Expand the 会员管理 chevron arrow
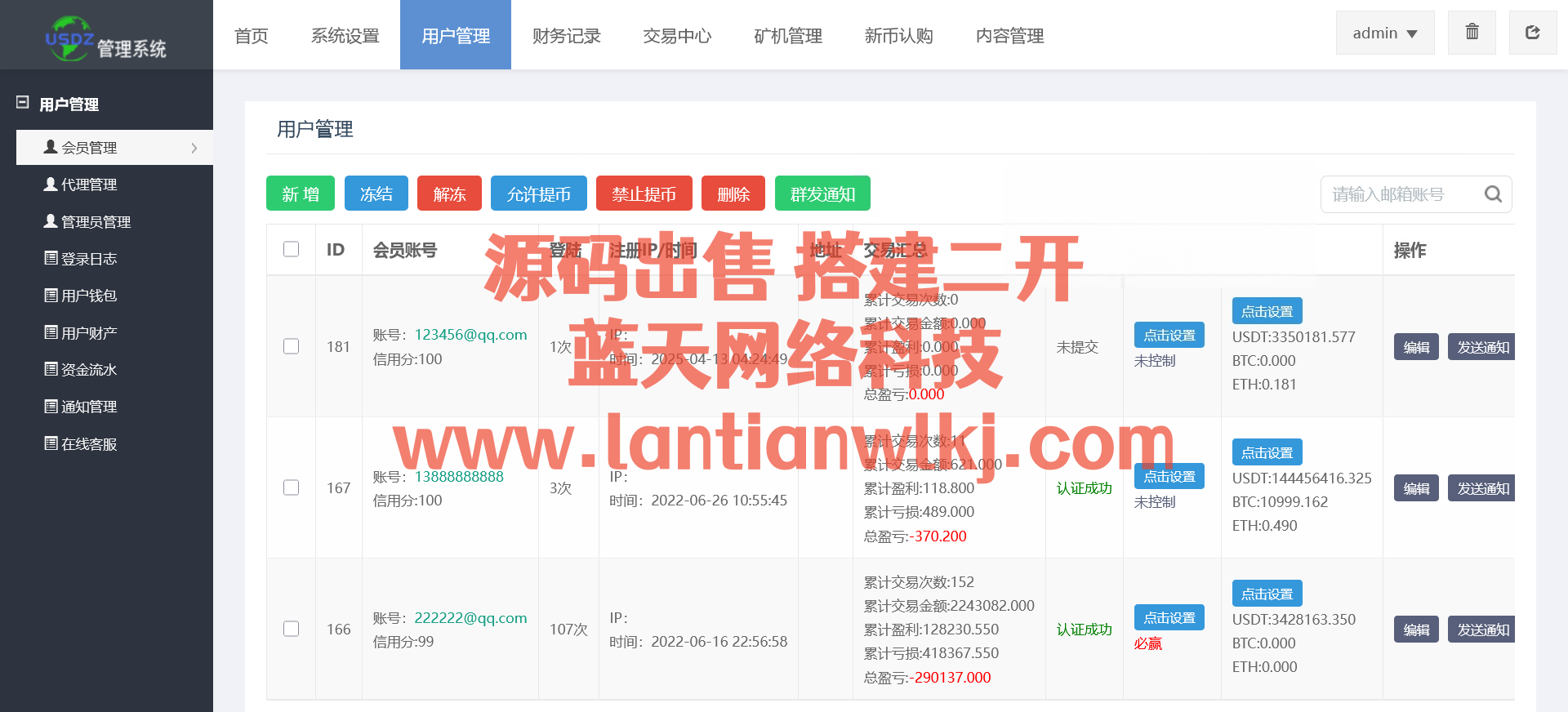Image resolution: width=1568 pixels, height=712 pixels. 194,148
